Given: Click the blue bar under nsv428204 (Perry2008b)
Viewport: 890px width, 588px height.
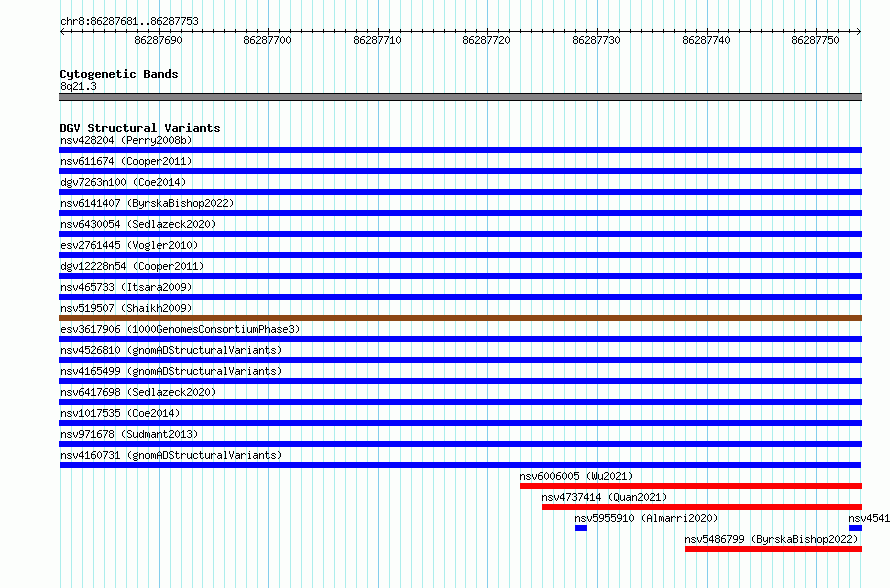Looking at the screenshot, I should coord(460,150).
